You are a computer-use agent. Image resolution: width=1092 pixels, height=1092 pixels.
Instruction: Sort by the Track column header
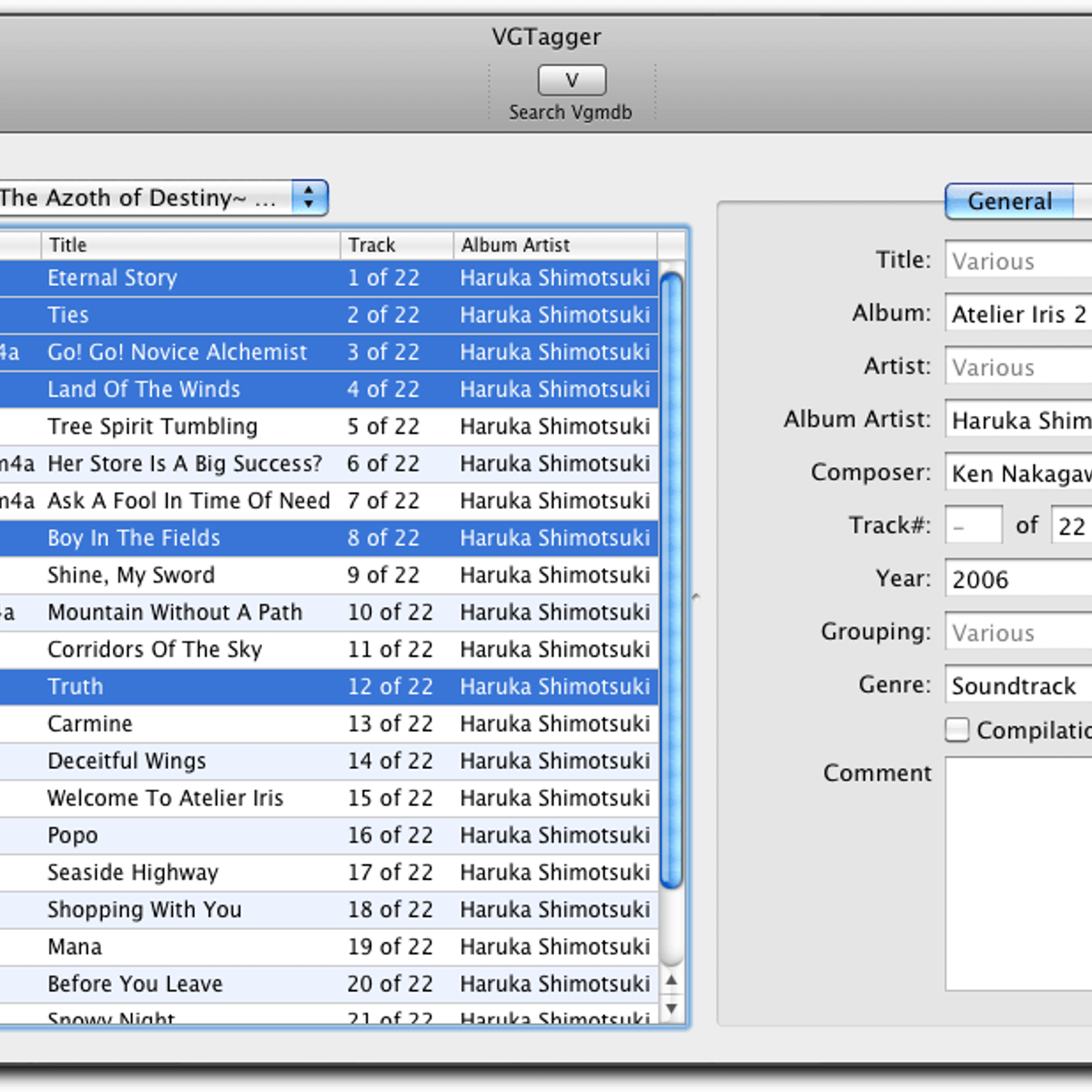[x=396, y=245]
